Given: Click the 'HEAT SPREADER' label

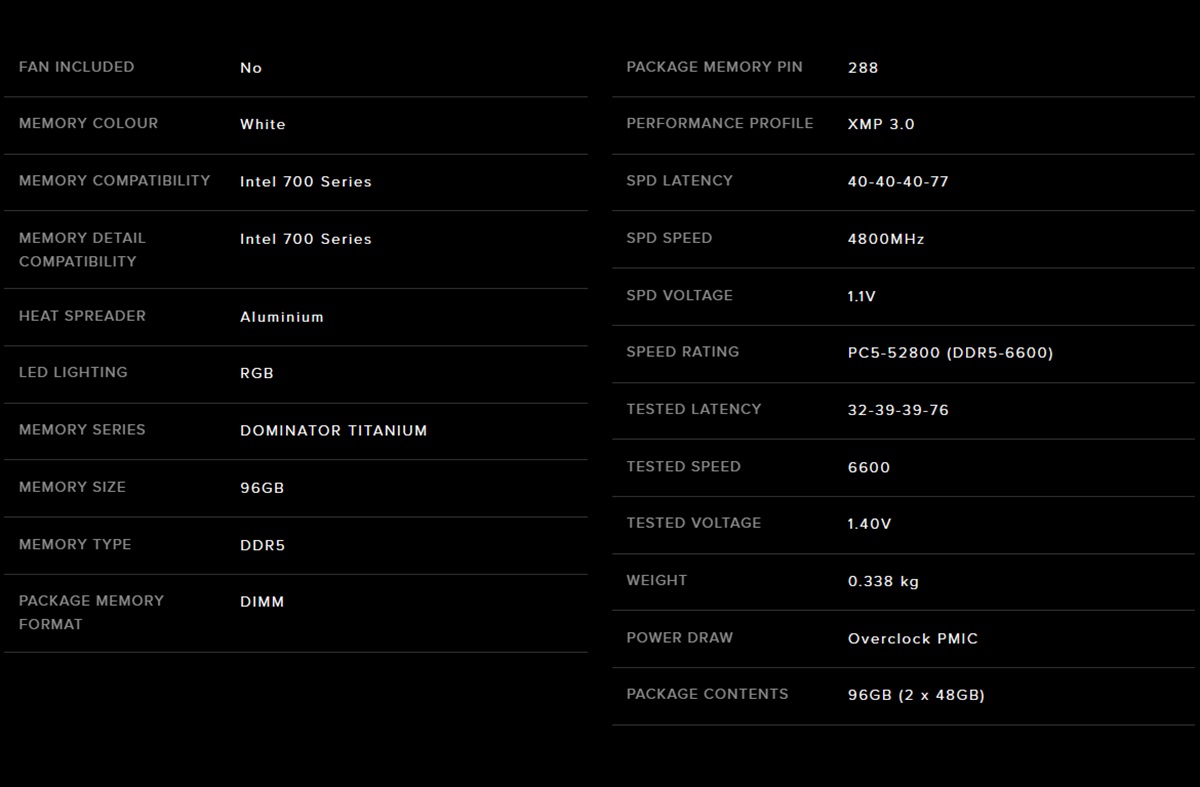Looking at the screenshot, I should 82,315.
